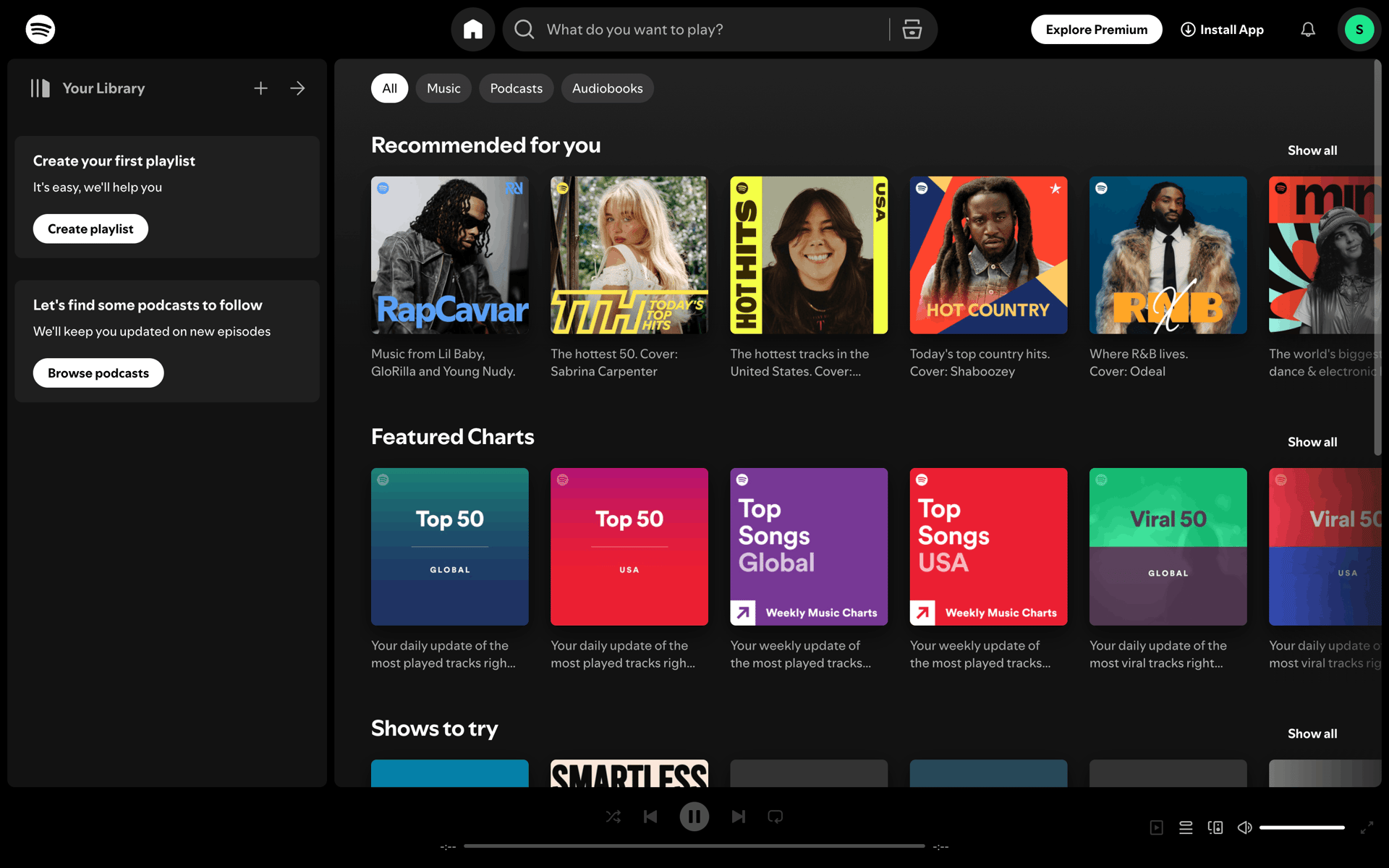Open the Queue icon

pos(1186,827)
